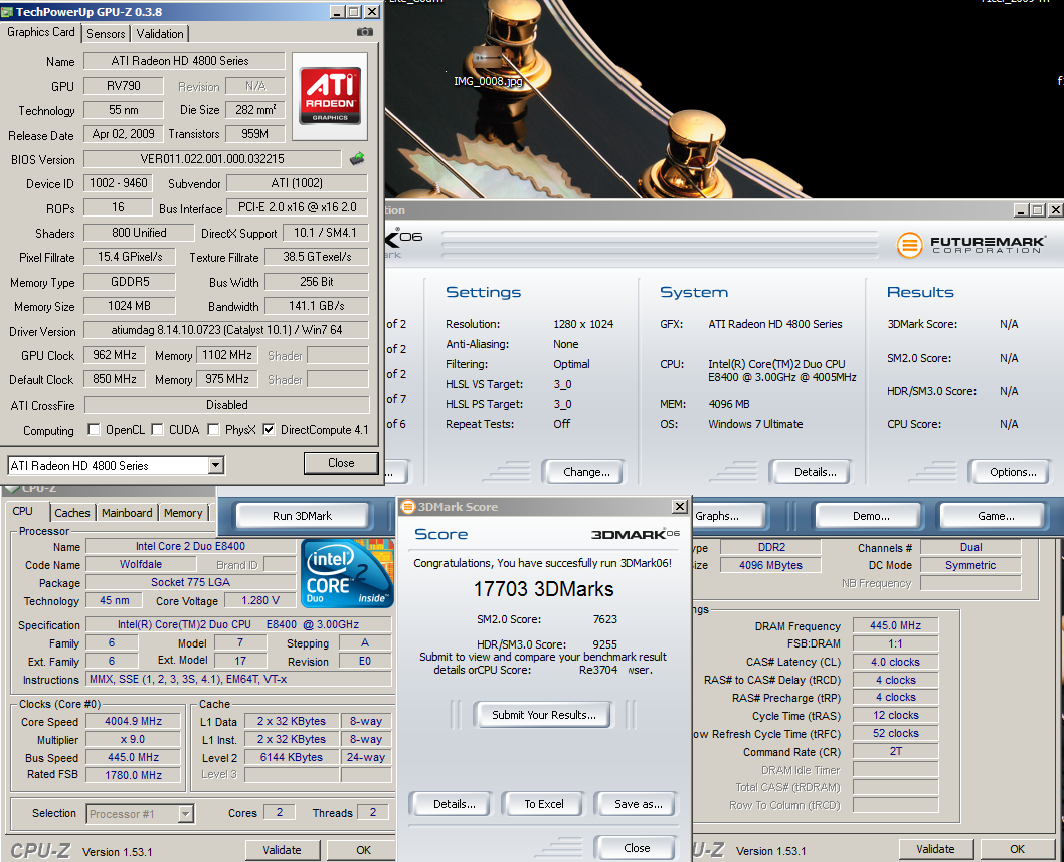Select the CPU tab in CPU-Z

[x=22, y=512]
